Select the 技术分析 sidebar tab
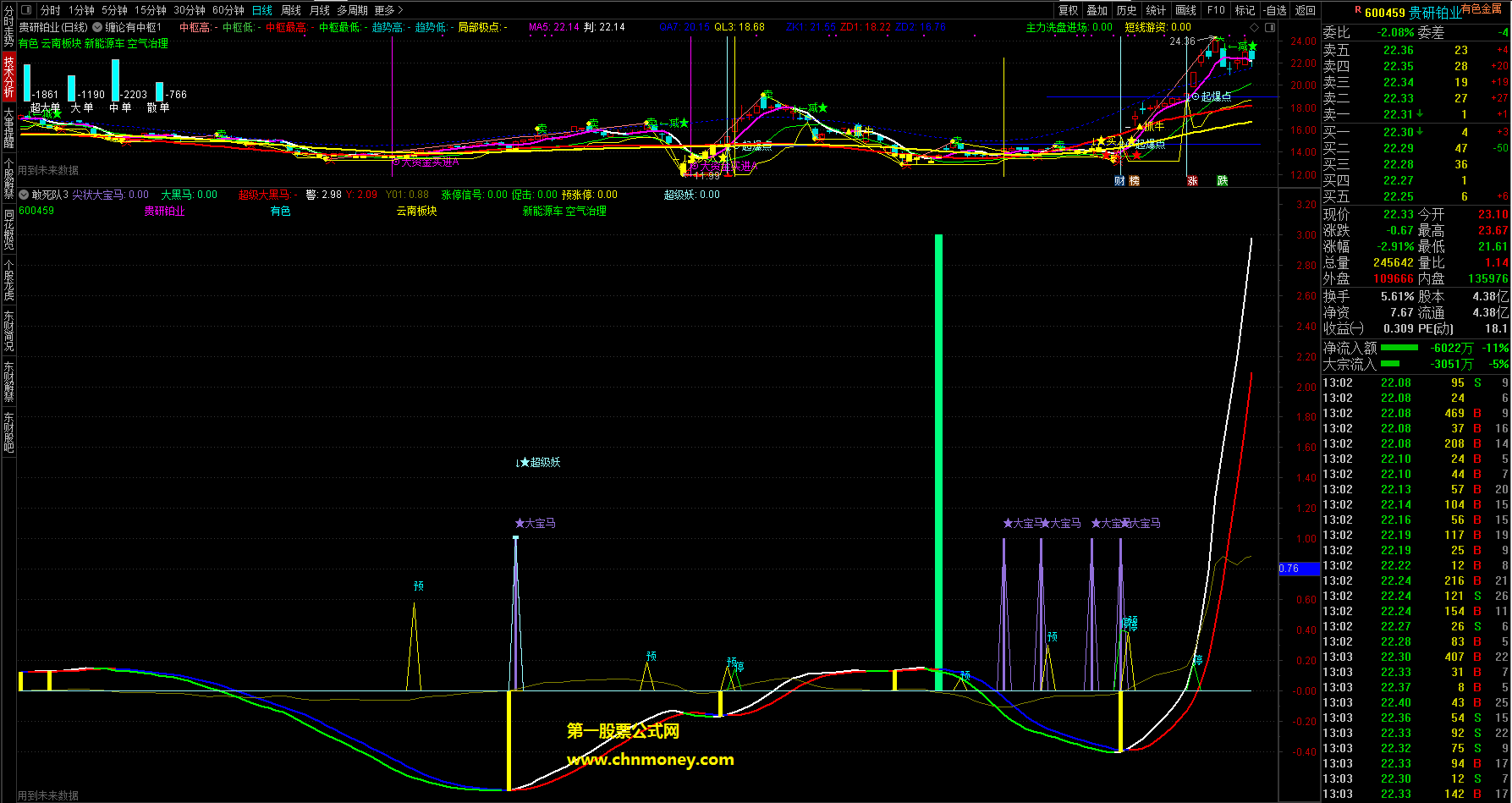The image size is (1512, 803). [8, 77]
